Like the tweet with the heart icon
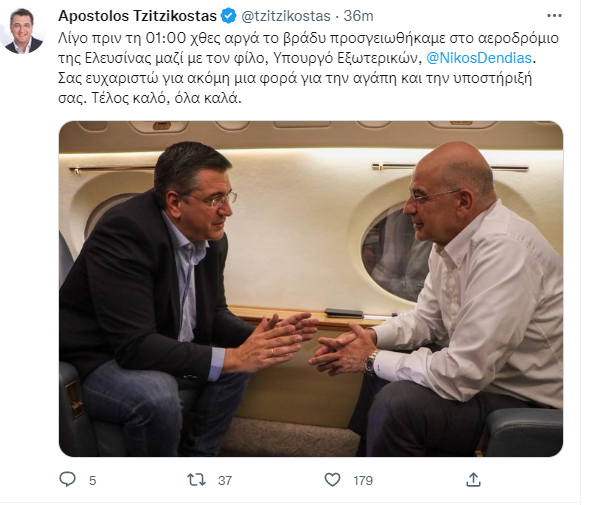This screenshot has height=505, width=598. tap(332, 479)
